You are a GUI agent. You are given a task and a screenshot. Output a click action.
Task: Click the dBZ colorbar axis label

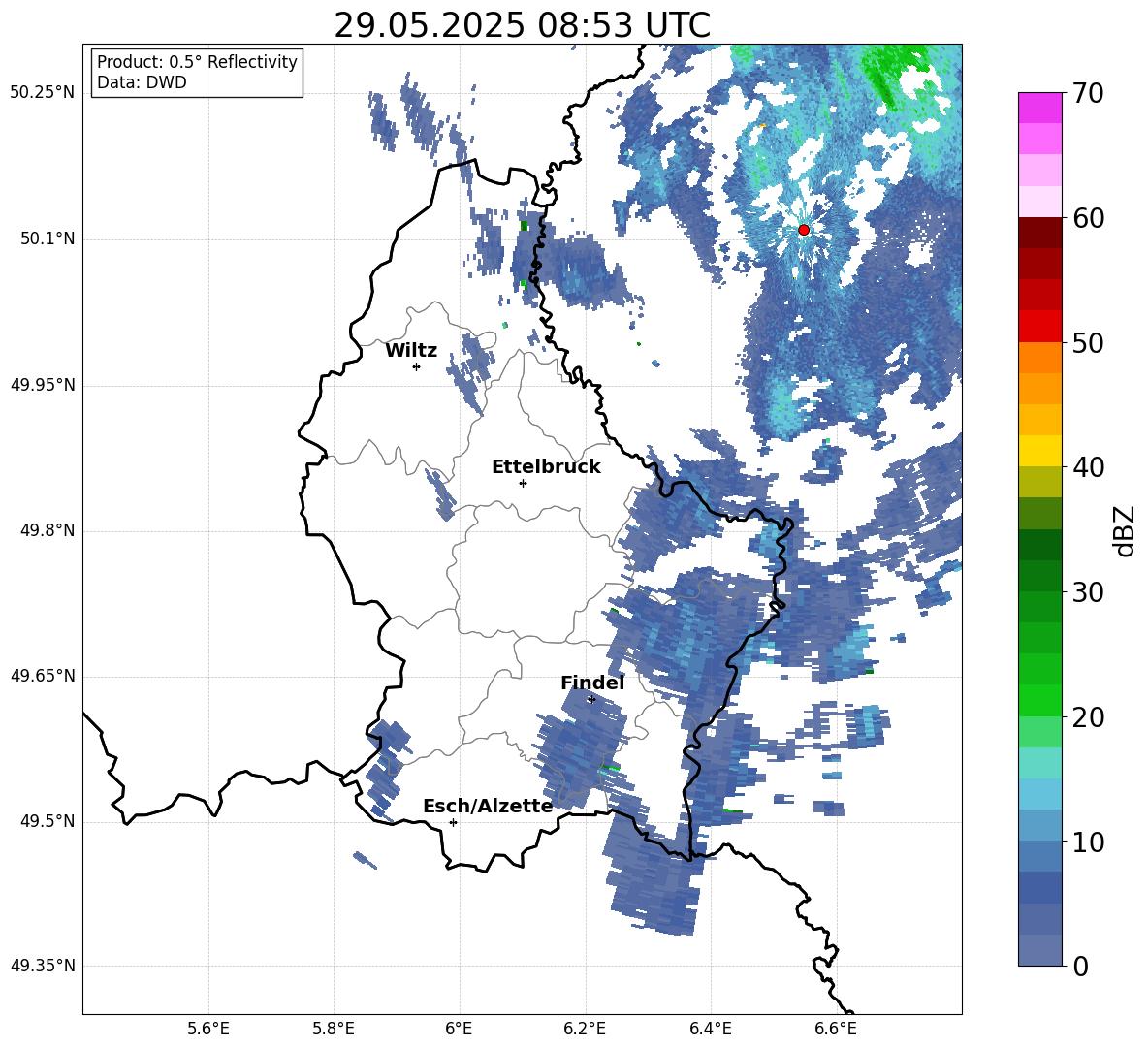pyautogui.click(x=1126, y=530)
